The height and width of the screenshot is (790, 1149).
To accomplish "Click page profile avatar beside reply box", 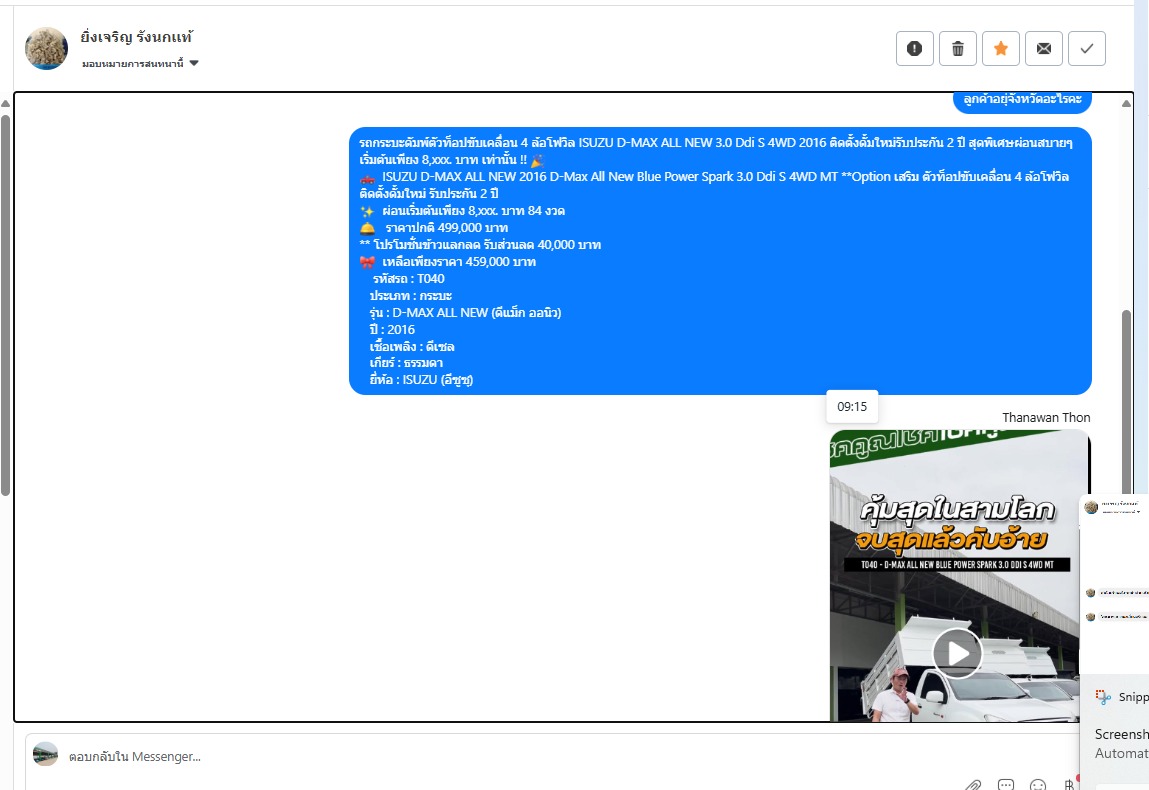I will [x=45, y=754].
